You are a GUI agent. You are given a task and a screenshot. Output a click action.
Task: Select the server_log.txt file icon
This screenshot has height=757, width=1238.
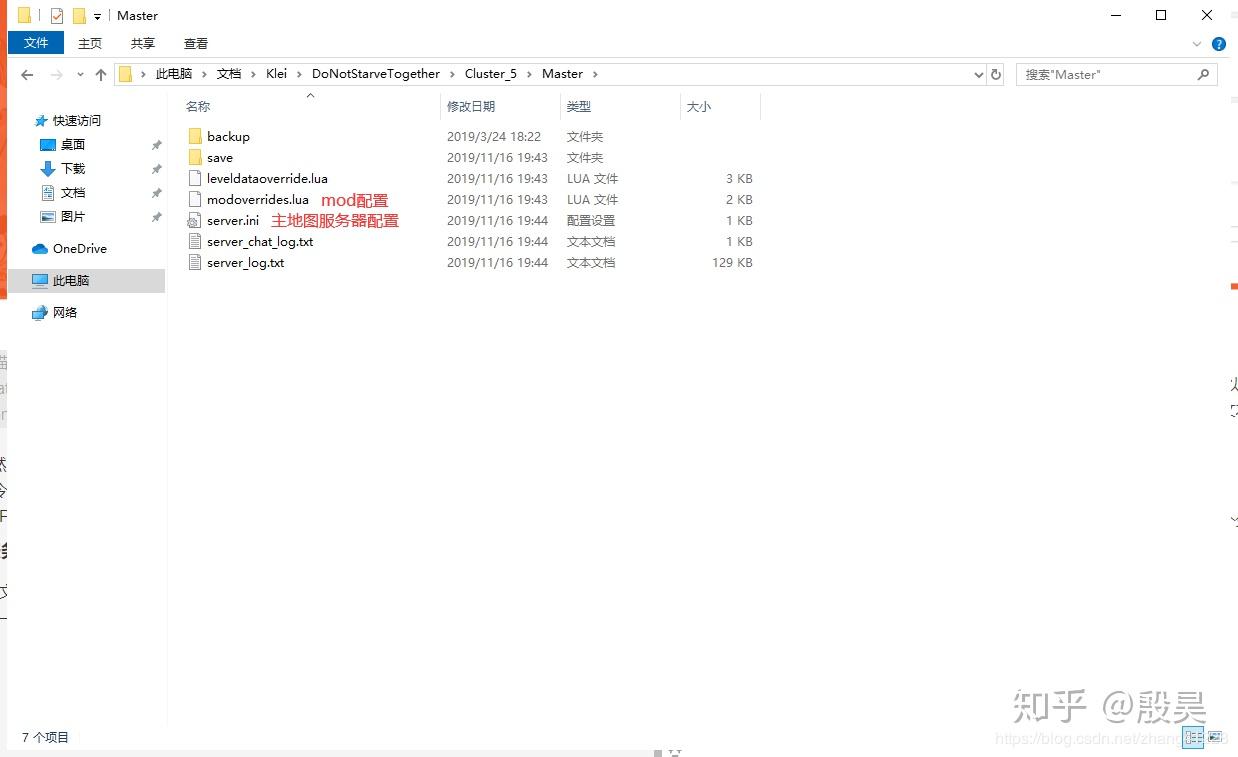pyautogui.click(x=195, y=262)
